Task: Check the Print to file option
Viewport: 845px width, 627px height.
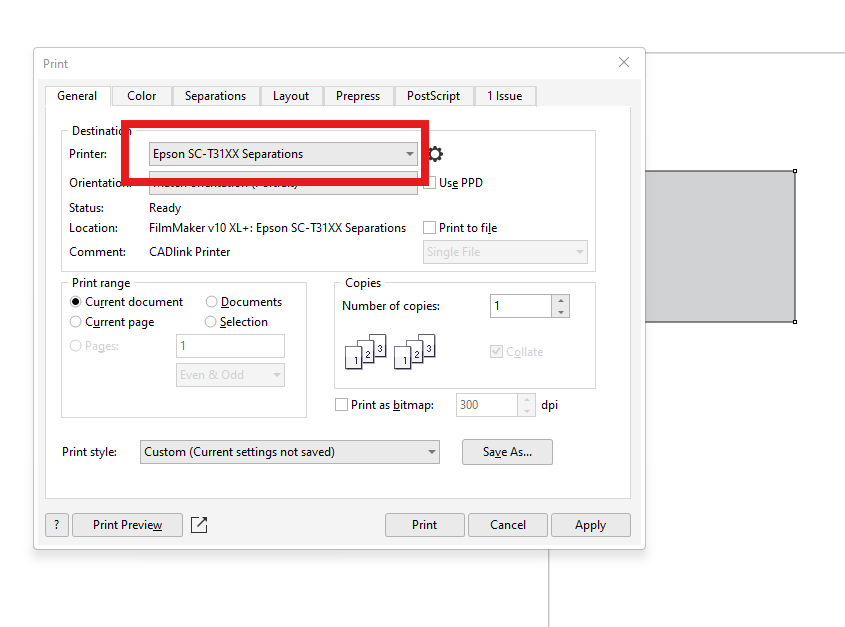Action: click(x=430, y=228)
